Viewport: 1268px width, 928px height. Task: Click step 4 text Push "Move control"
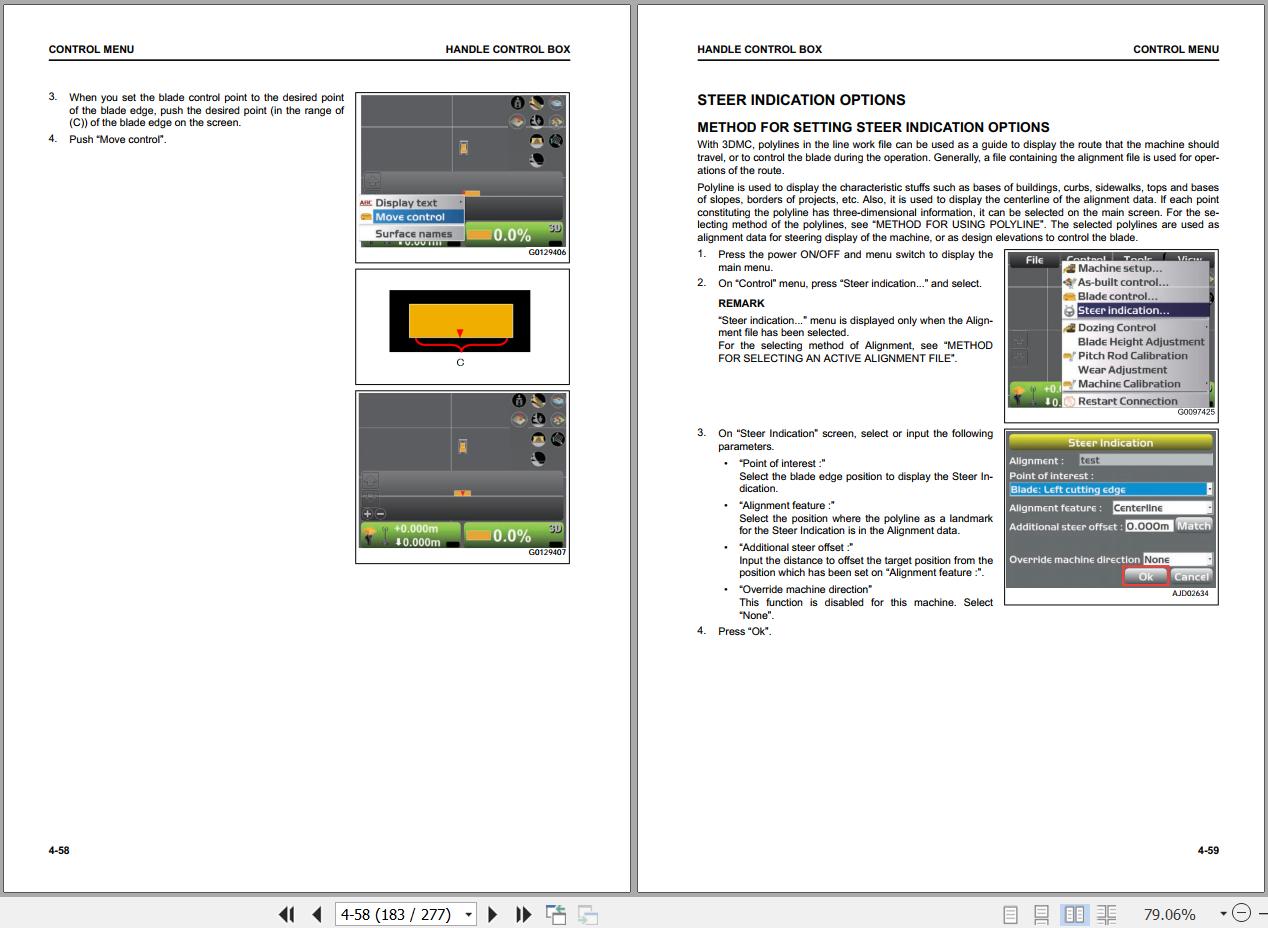pos(118,139)
